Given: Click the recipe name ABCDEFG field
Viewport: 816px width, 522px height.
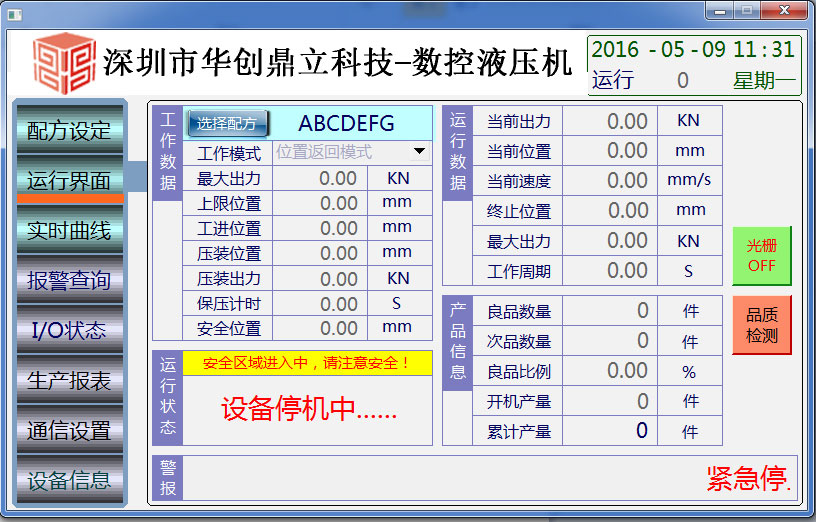Looking at the screenshot, I should [346, 123].
